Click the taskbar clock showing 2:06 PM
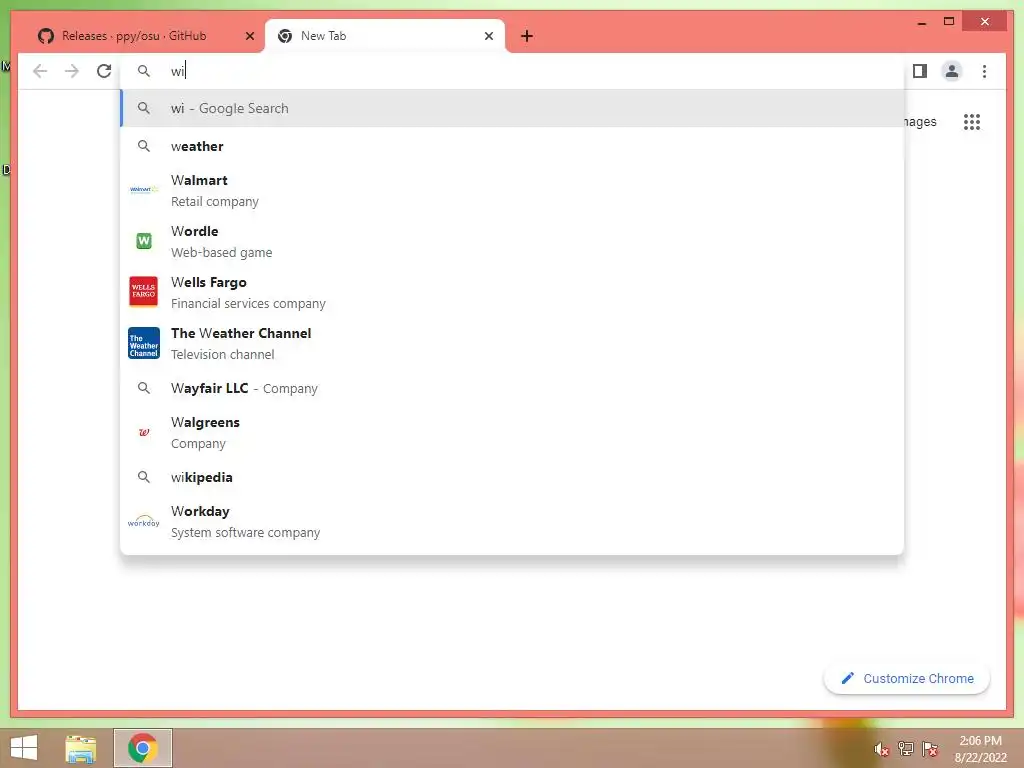Screen dimensions: 1024x768 (980, 748)
